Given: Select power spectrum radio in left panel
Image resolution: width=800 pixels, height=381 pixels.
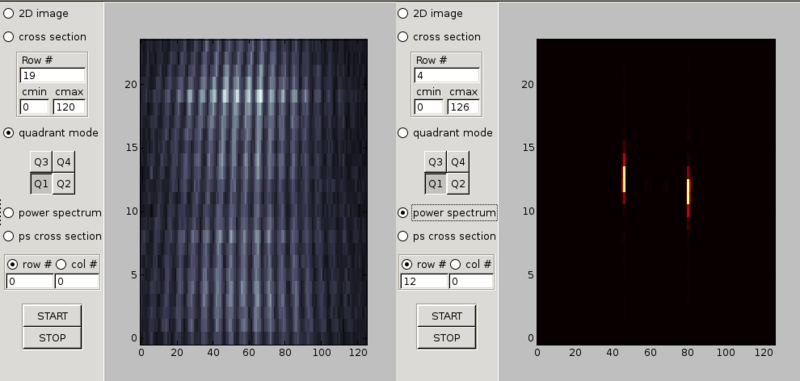Looking at the screenshot, I should pyautogui.click(x=9, y=213).
